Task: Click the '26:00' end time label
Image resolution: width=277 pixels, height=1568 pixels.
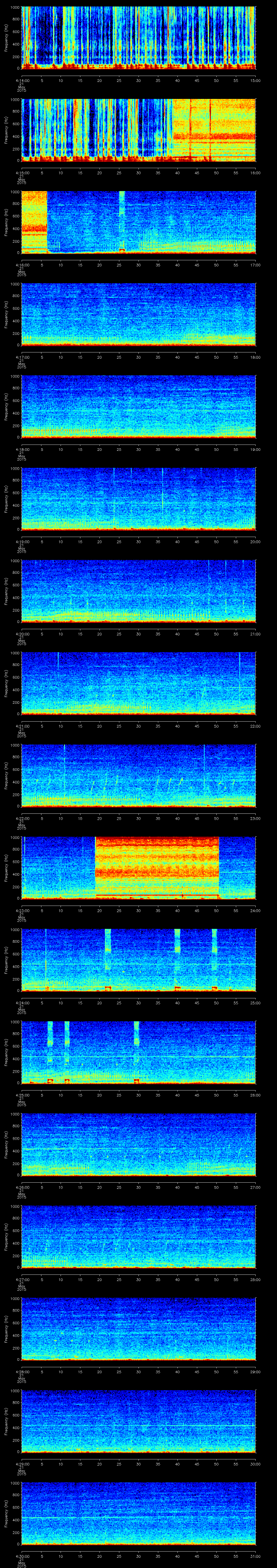Action: (x=256, y=1095)
